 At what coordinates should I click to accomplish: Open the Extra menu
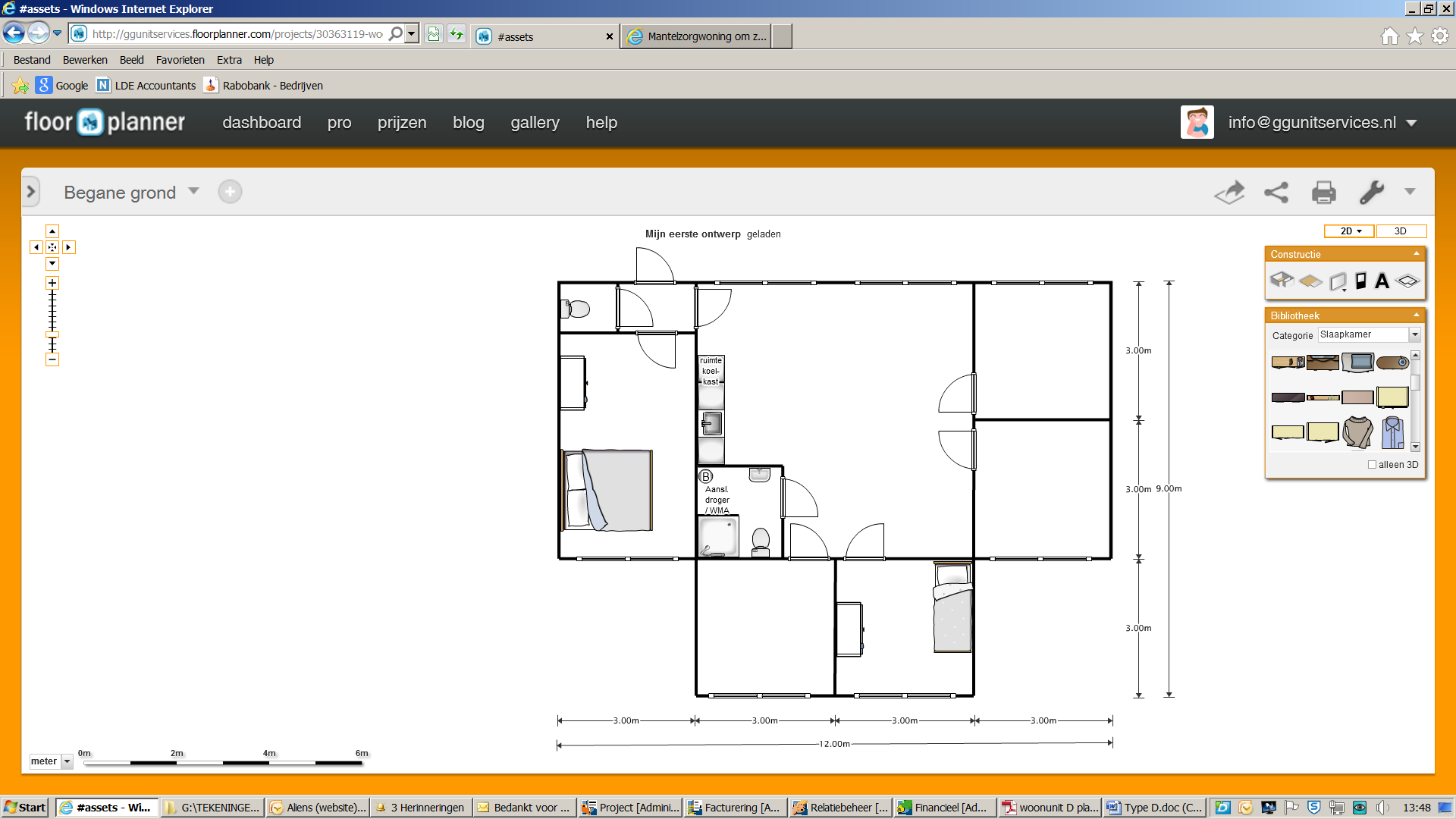click(229, 60)
